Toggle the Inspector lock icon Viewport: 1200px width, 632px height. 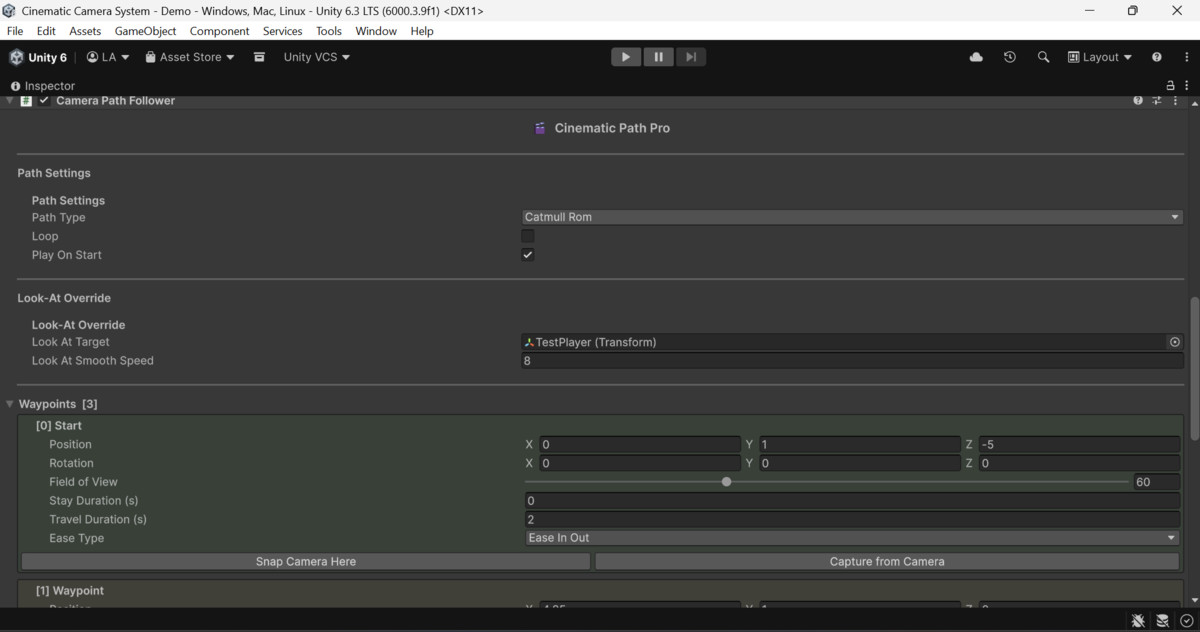coord(1170,86)
